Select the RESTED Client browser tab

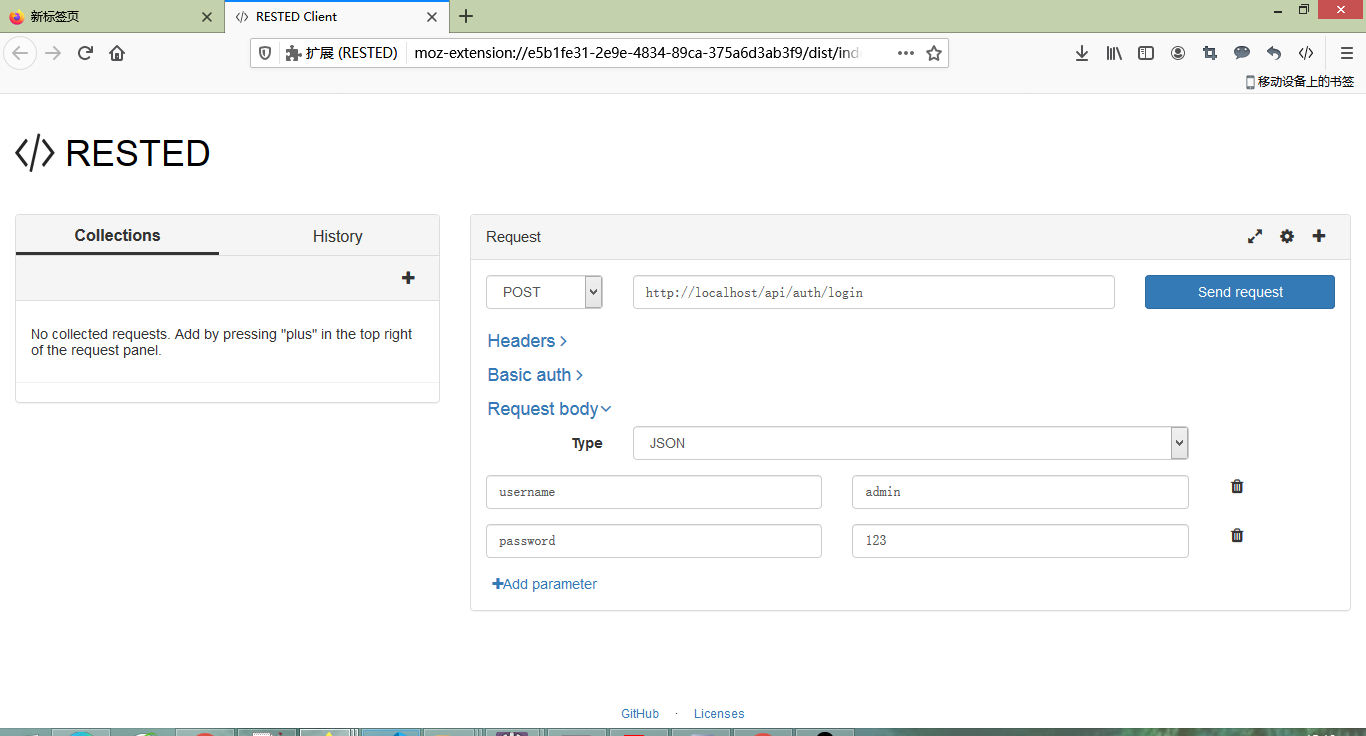(x=336, y=17)
